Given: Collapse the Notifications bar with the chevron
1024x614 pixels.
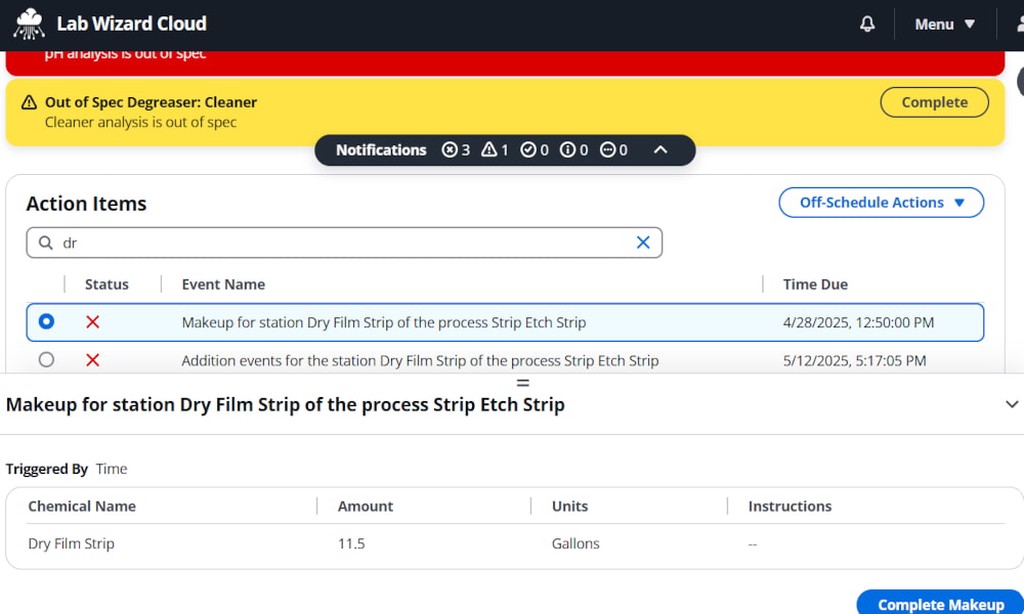Looking at the screenshot, I should click(660, 150).
